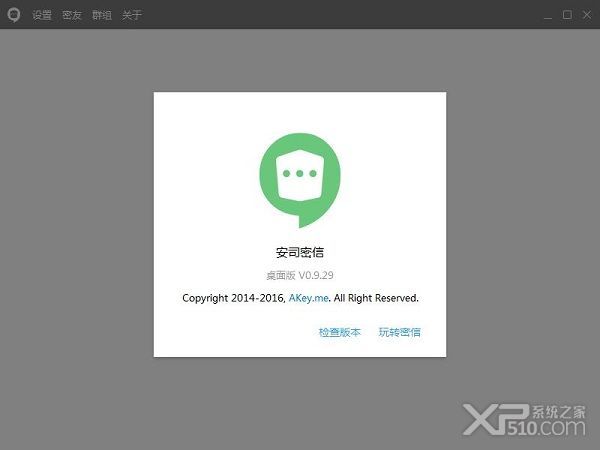Open the 关于 menu
Image resolution: width=600 pixels, height=450 pixels.
point(132,15)
